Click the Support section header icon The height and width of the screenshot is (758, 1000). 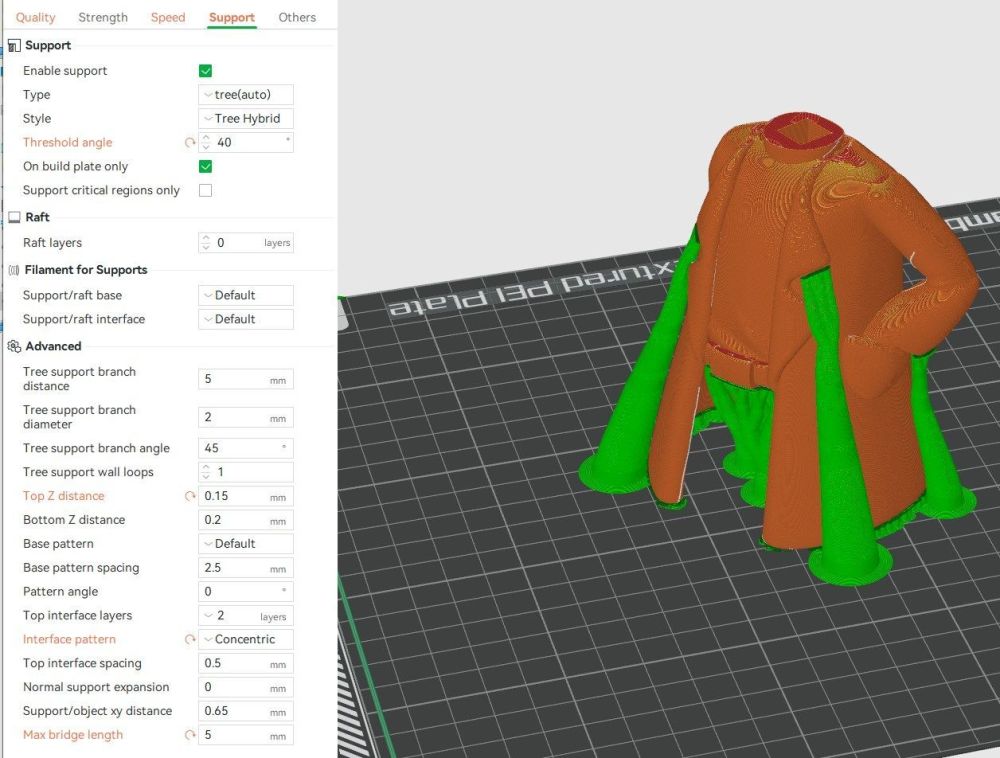point(14,46)
